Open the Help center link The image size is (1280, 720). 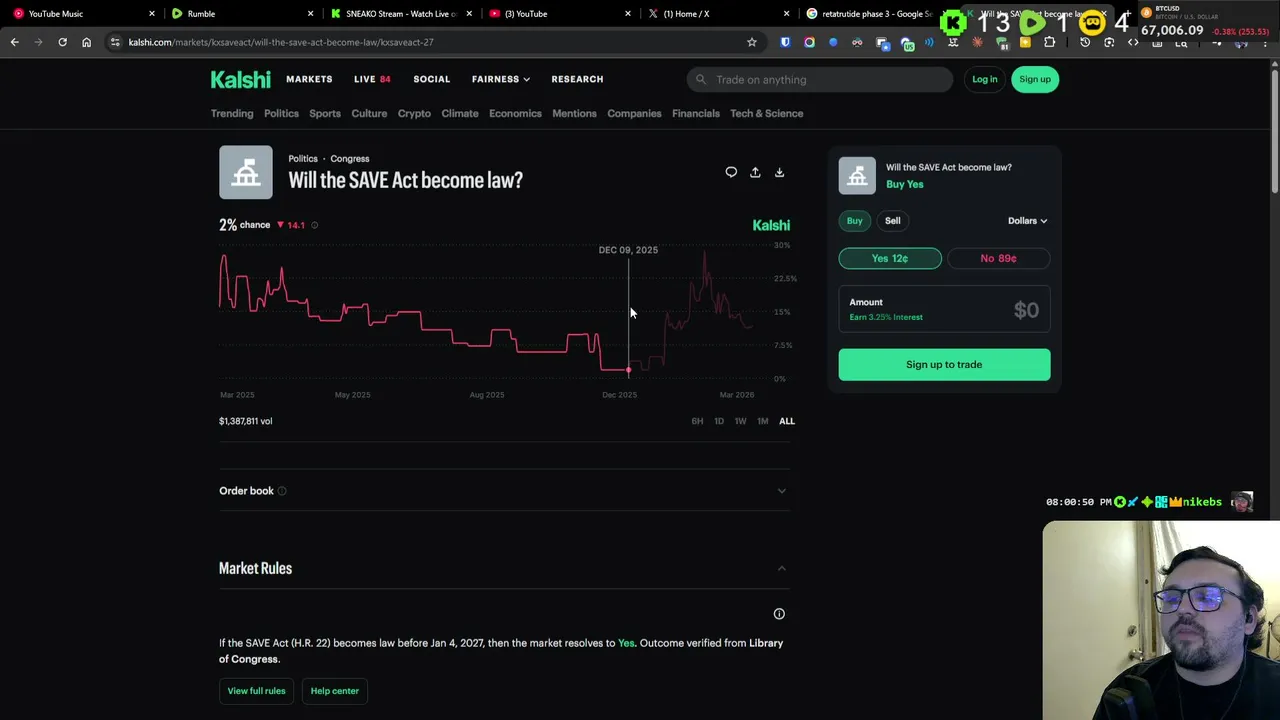[x=335, y=691]
